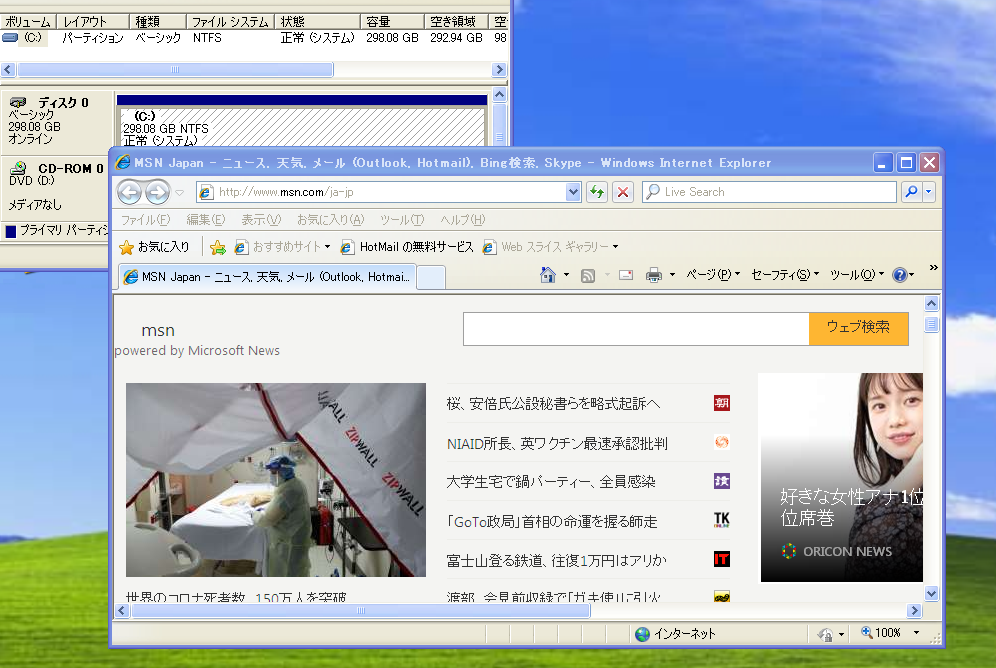The image size is (996, 668).
Task: Open the ツール(O) command menu
Action: coord(857,274)
